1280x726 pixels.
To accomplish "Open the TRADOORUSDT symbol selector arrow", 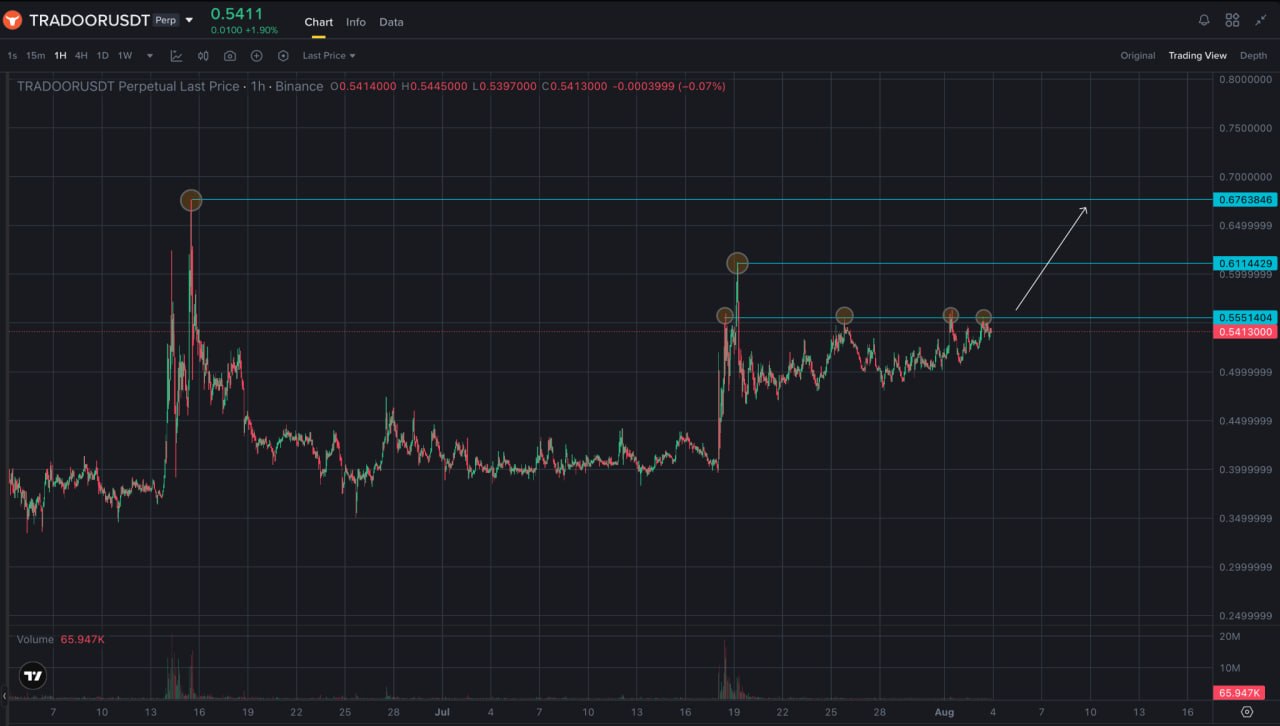I will (x=189, y=20).
